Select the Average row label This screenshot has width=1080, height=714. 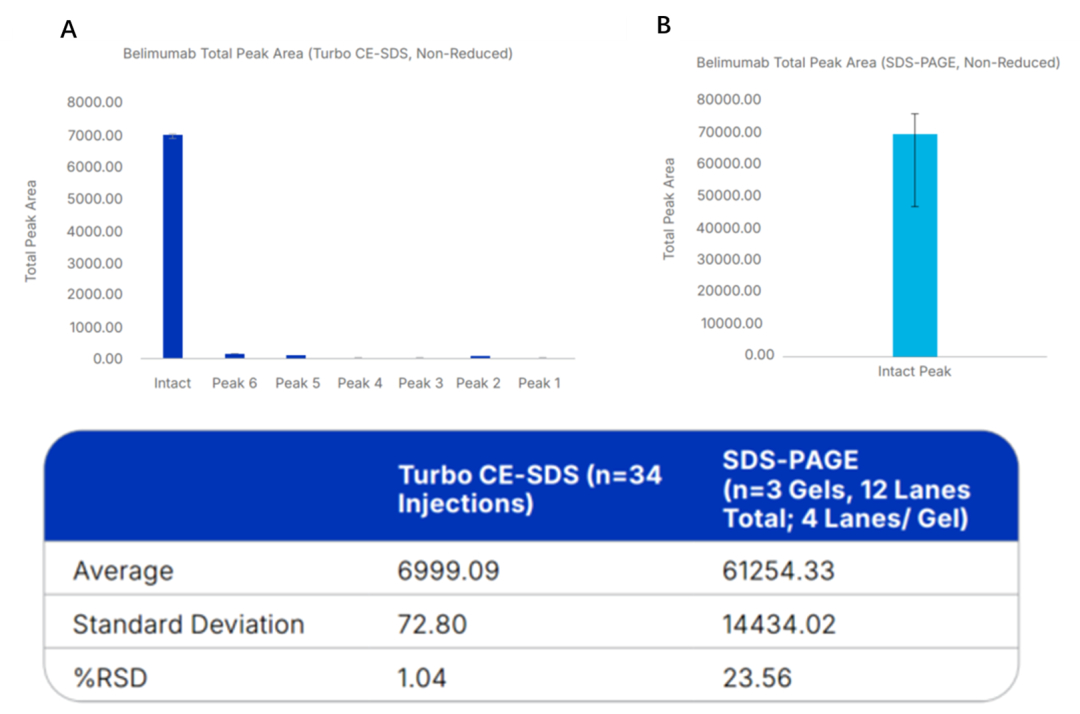(x=123, y=571)
